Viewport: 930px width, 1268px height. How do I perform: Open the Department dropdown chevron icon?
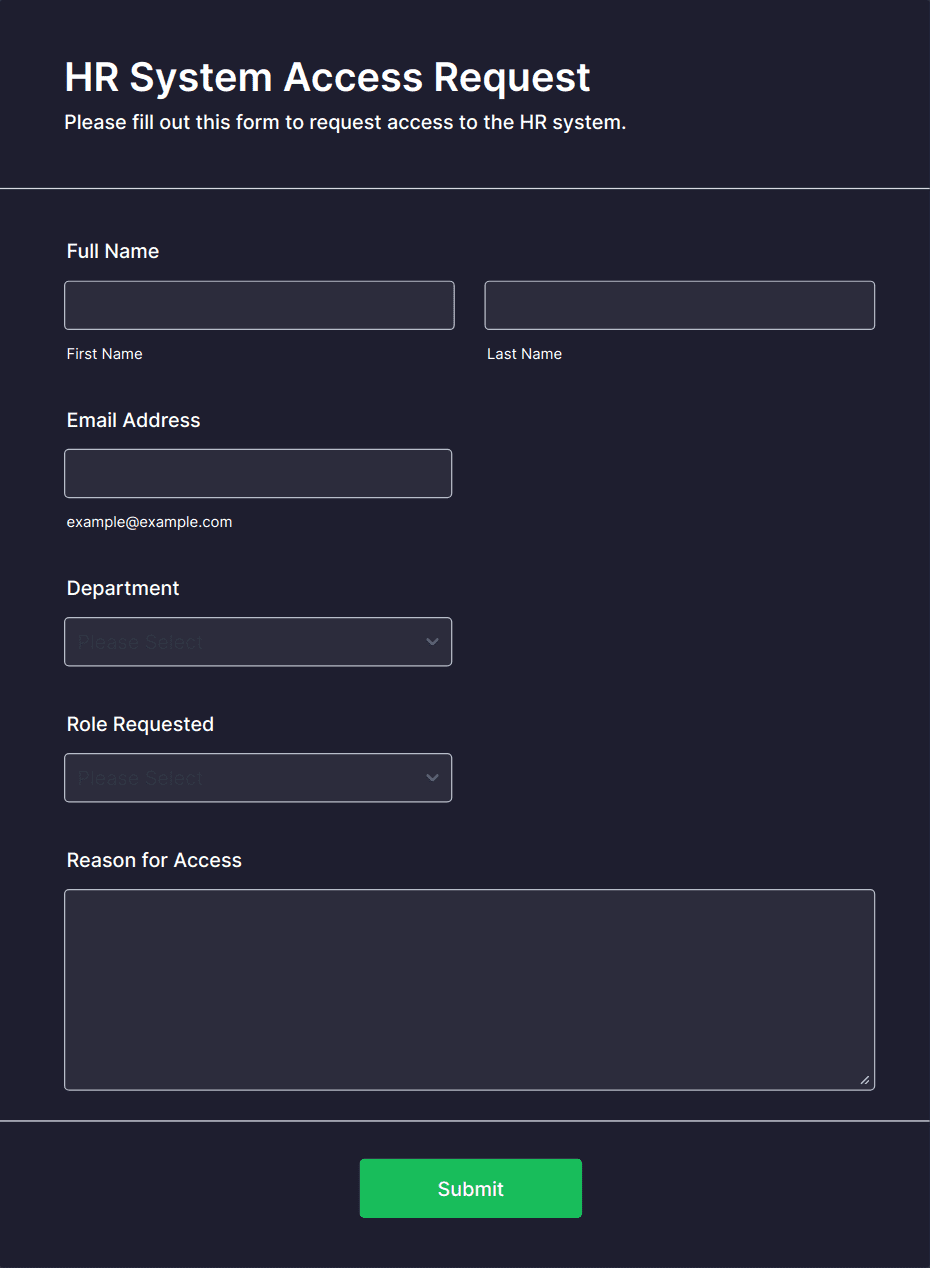click(431, 641)
